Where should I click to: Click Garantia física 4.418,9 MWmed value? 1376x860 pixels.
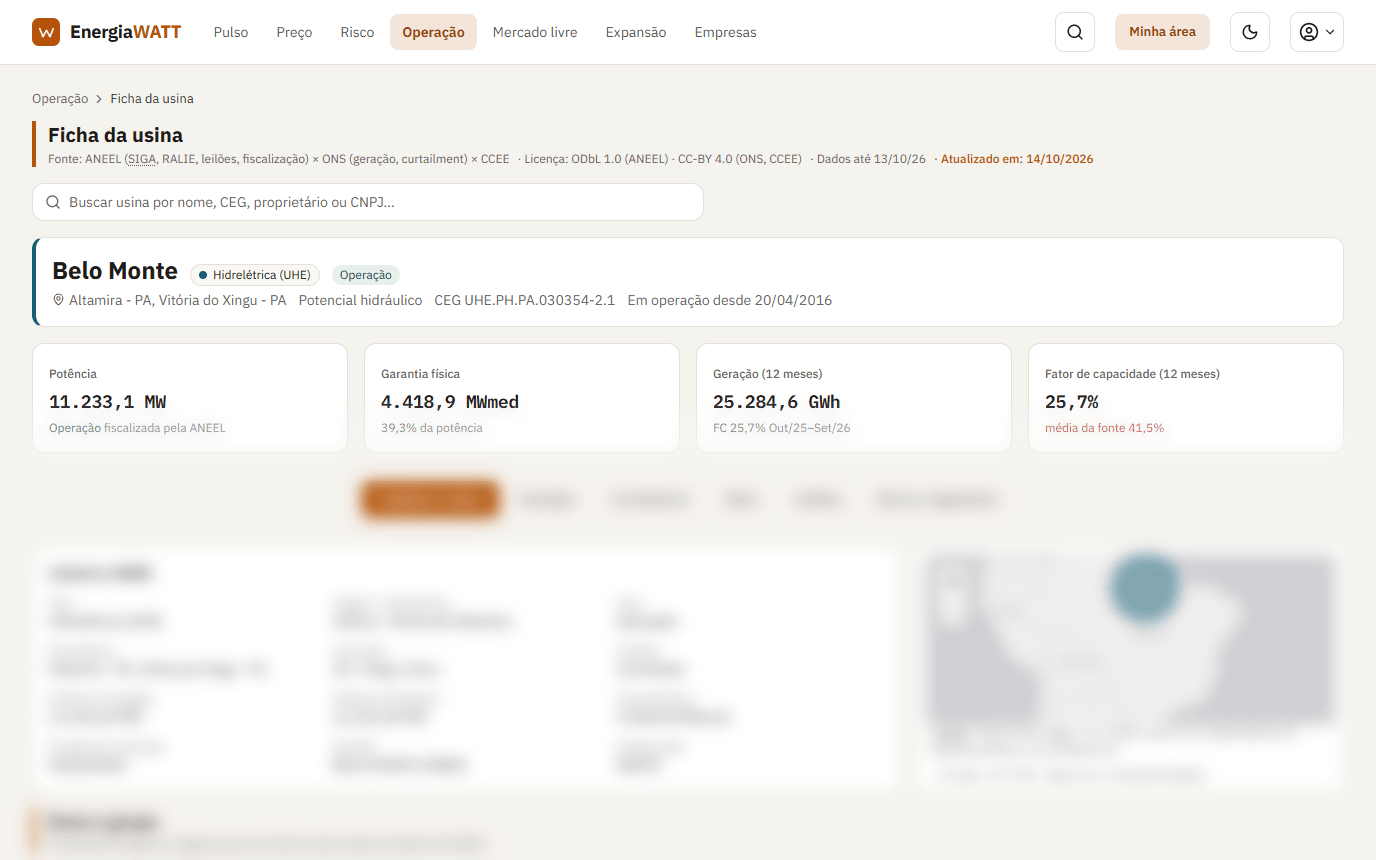450,402
